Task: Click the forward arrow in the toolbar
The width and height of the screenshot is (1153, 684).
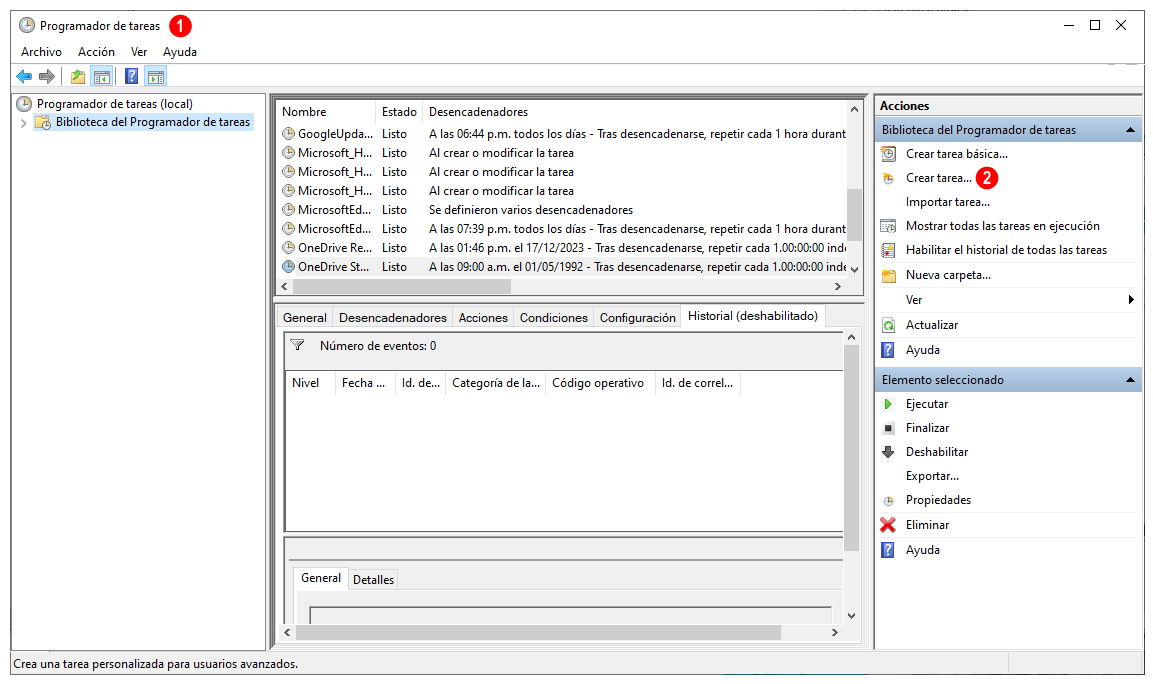Action: coord(47,76)
